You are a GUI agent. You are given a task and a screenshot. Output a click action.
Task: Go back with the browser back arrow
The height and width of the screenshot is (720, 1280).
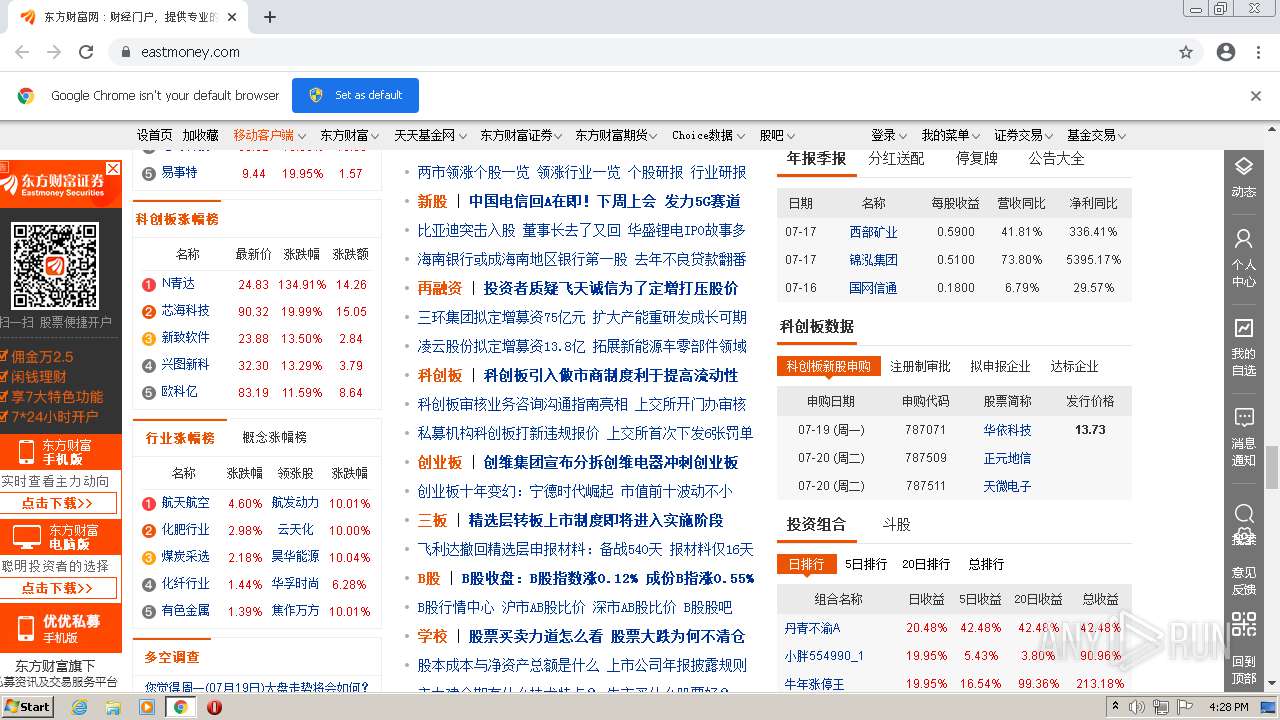[x=22, y=52]
